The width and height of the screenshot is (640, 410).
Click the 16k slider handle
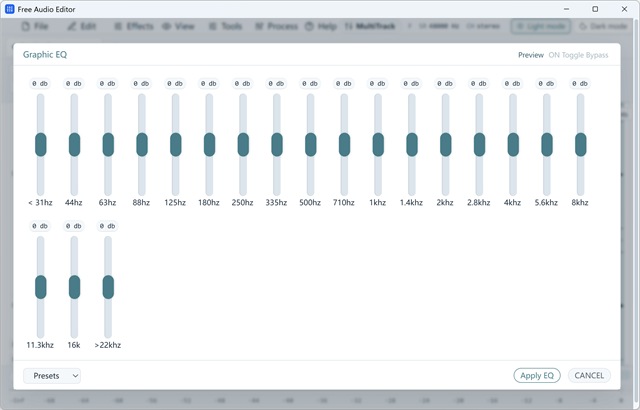point(74,287)
